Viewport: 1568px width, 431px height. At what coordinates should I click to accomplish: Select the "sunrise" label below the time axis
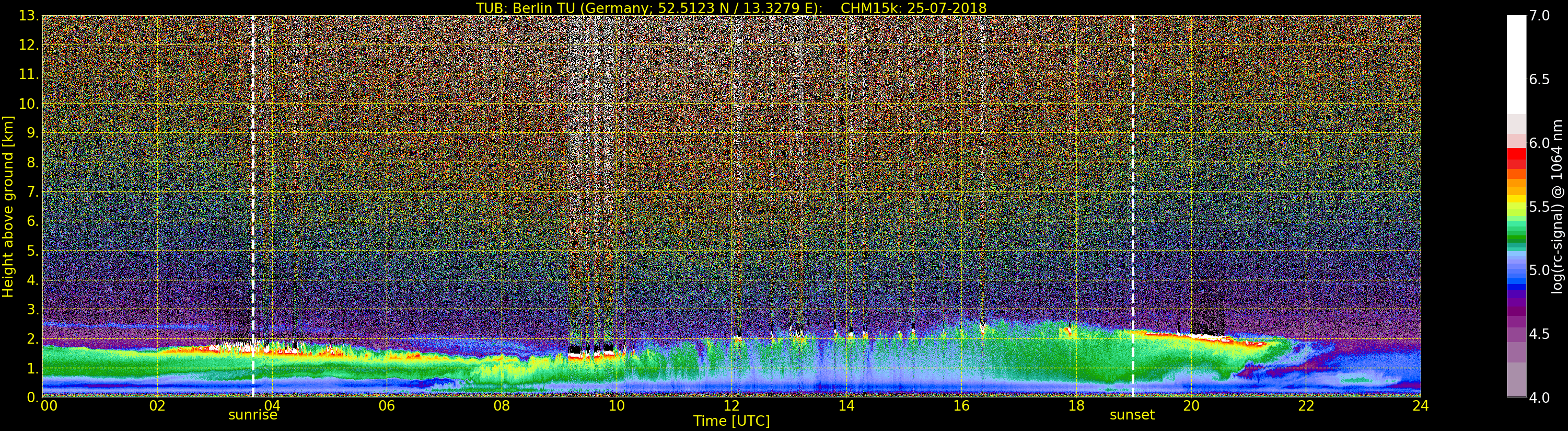click(x=252, y=415)
